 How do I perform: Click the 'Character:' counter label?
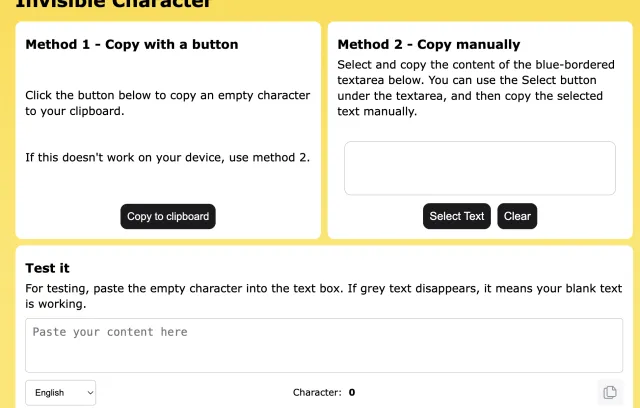pos(317,392)
